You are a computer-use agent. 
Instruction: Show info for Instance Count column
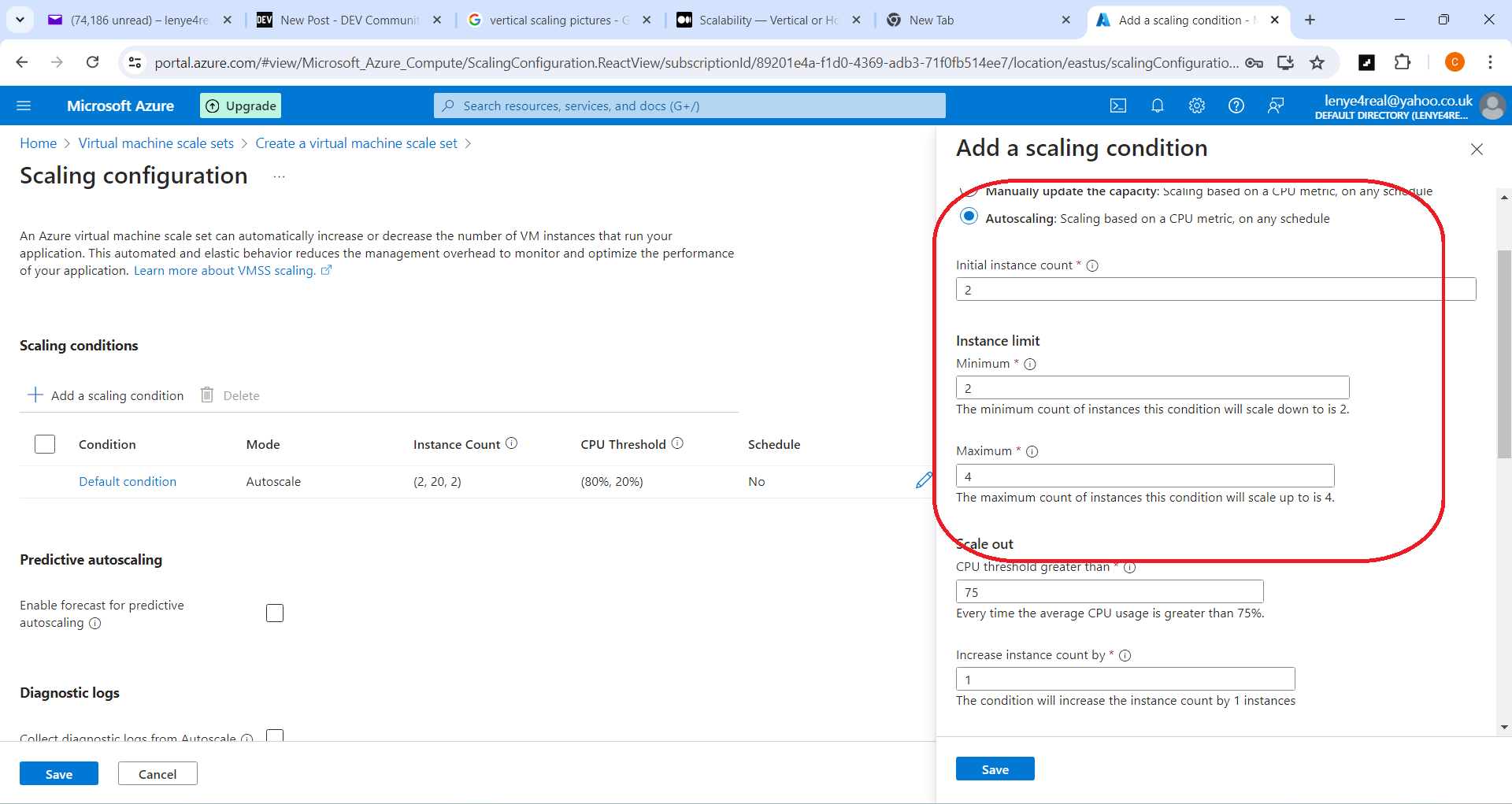coord(512,443)
